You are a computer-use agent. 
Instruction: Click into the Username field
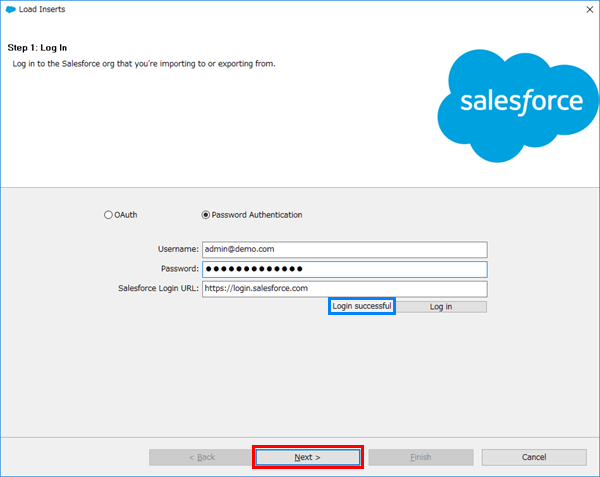[345, 249]
